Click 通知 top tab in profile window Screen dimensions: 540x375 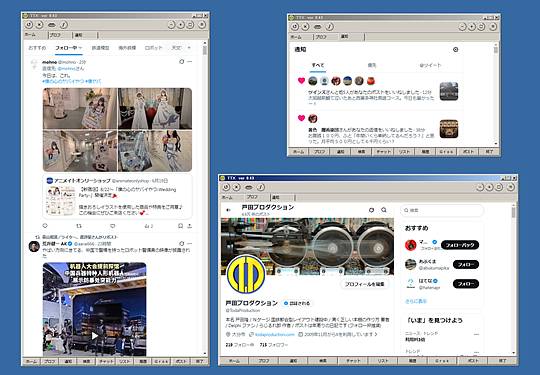click(x=282, y=197)
